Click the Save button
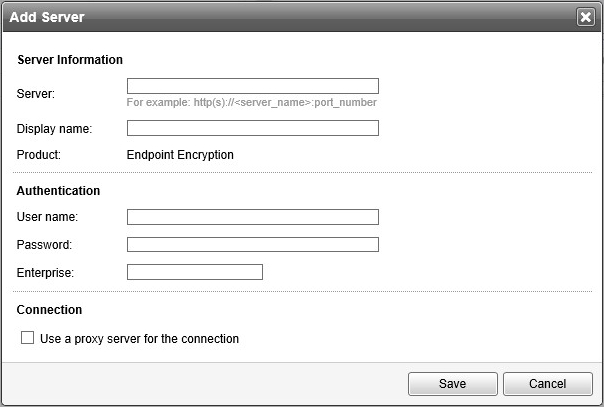The image size is (604, 407). pyautogui.click(x=453, y=383)
